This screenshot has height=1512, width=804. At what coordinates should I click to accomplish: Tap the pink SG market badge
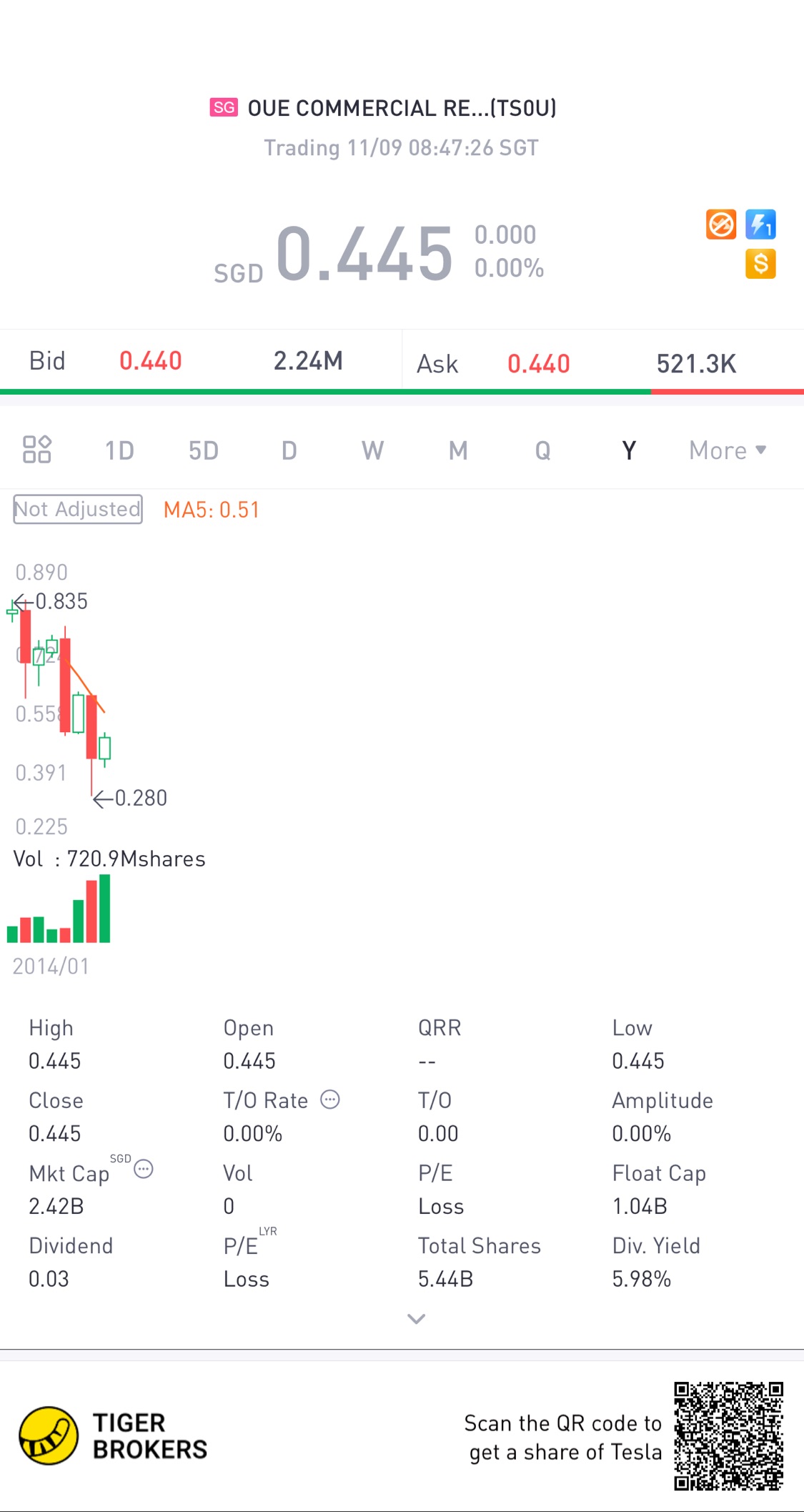click(x=224, y=107)
